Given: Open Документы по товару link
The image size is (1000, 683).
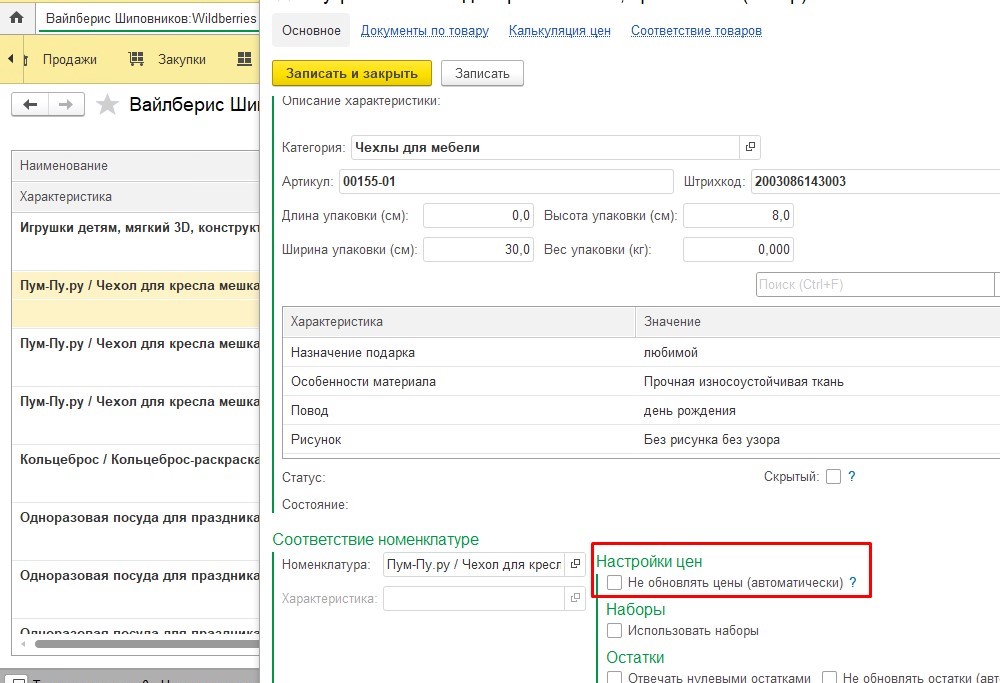Looking at the screenshot, I should (x=425, y=31).
